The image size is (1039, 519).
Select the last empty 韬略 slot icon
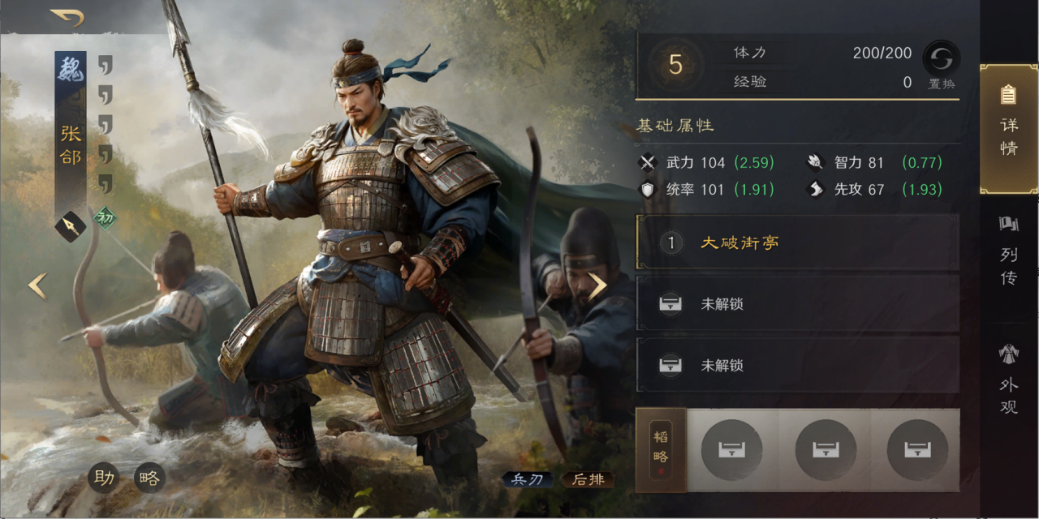(918, 449)
